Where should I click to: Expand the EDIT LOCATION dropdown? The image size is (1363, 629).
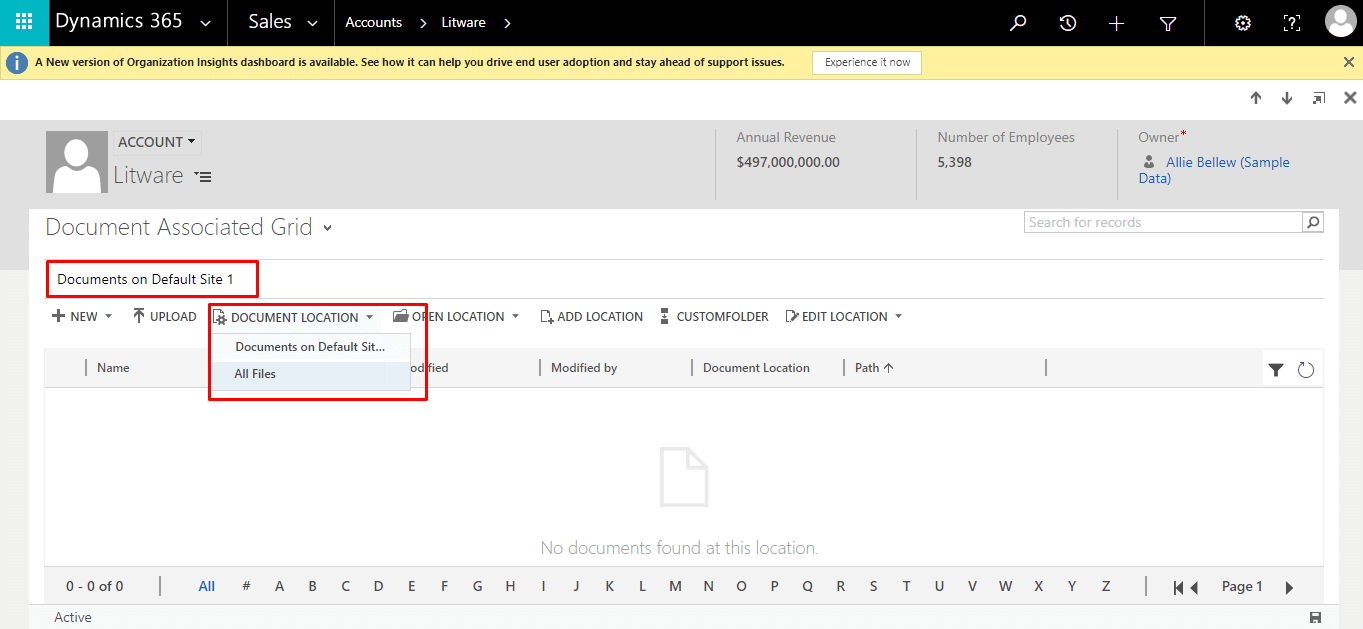pyautogui.click(x=898, y=317)
